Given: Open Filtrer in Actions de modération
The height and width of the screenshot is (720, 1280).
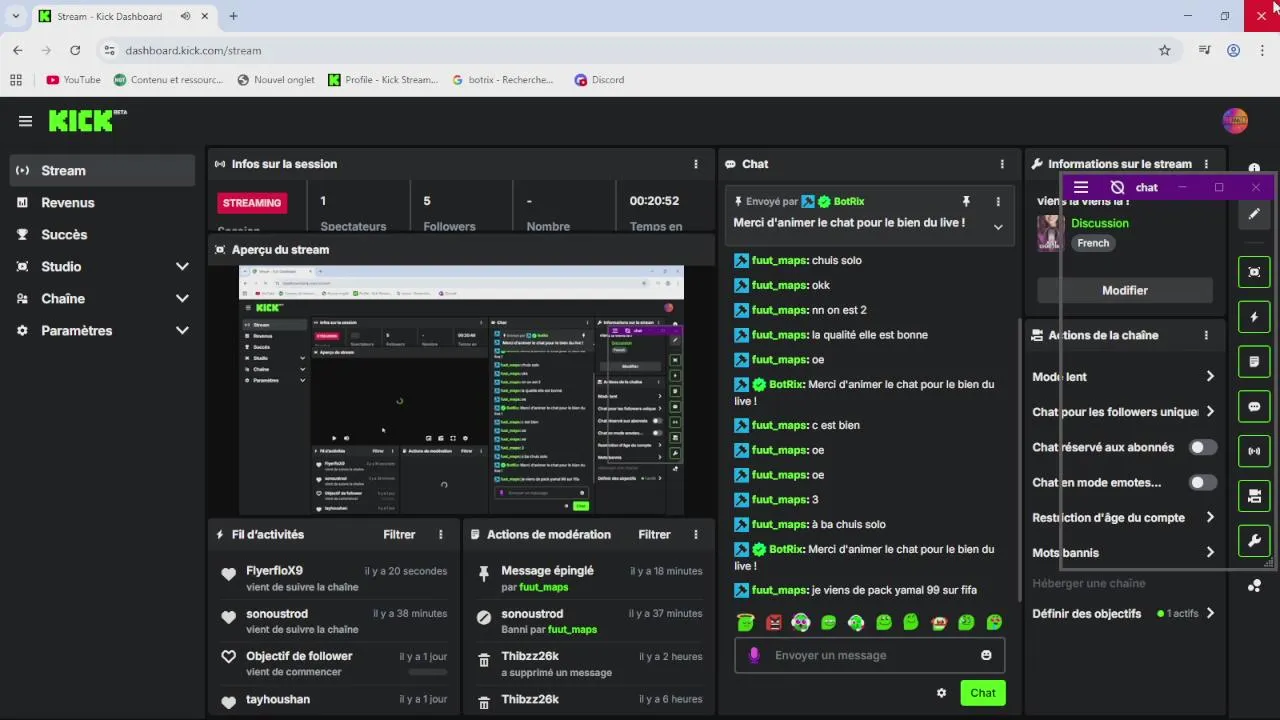Looking at the screenshot, I should tap(654, 534).
